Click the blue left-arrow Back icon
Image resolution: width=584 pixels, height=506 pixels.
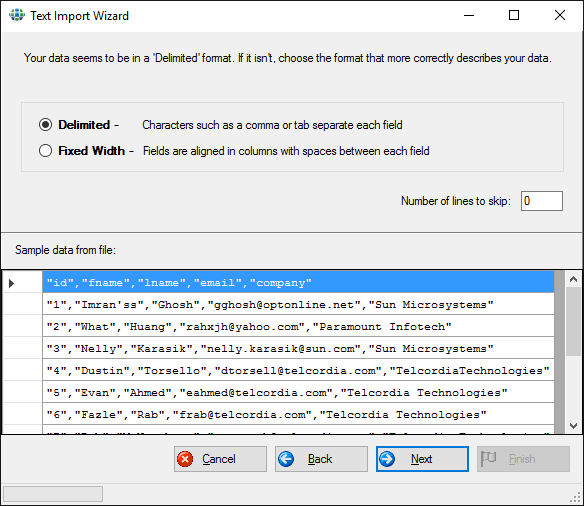pos(286,459)
